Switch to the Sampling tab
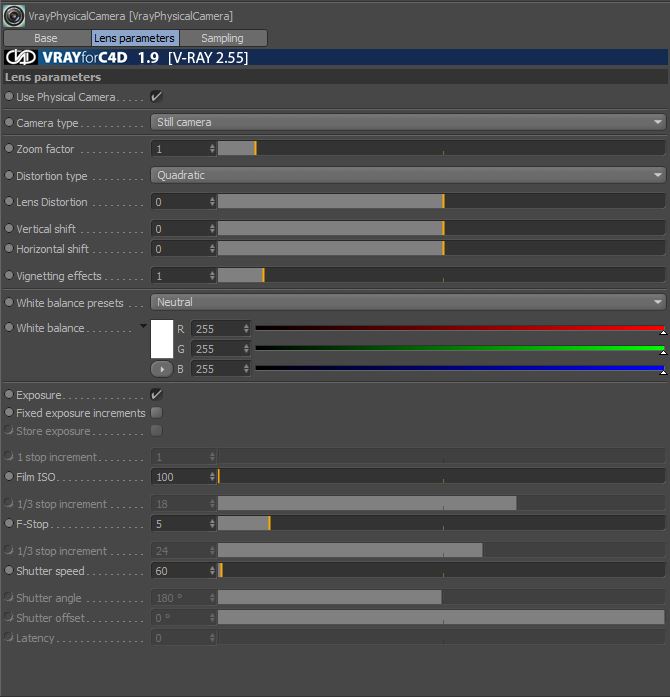 click(223, 38)
